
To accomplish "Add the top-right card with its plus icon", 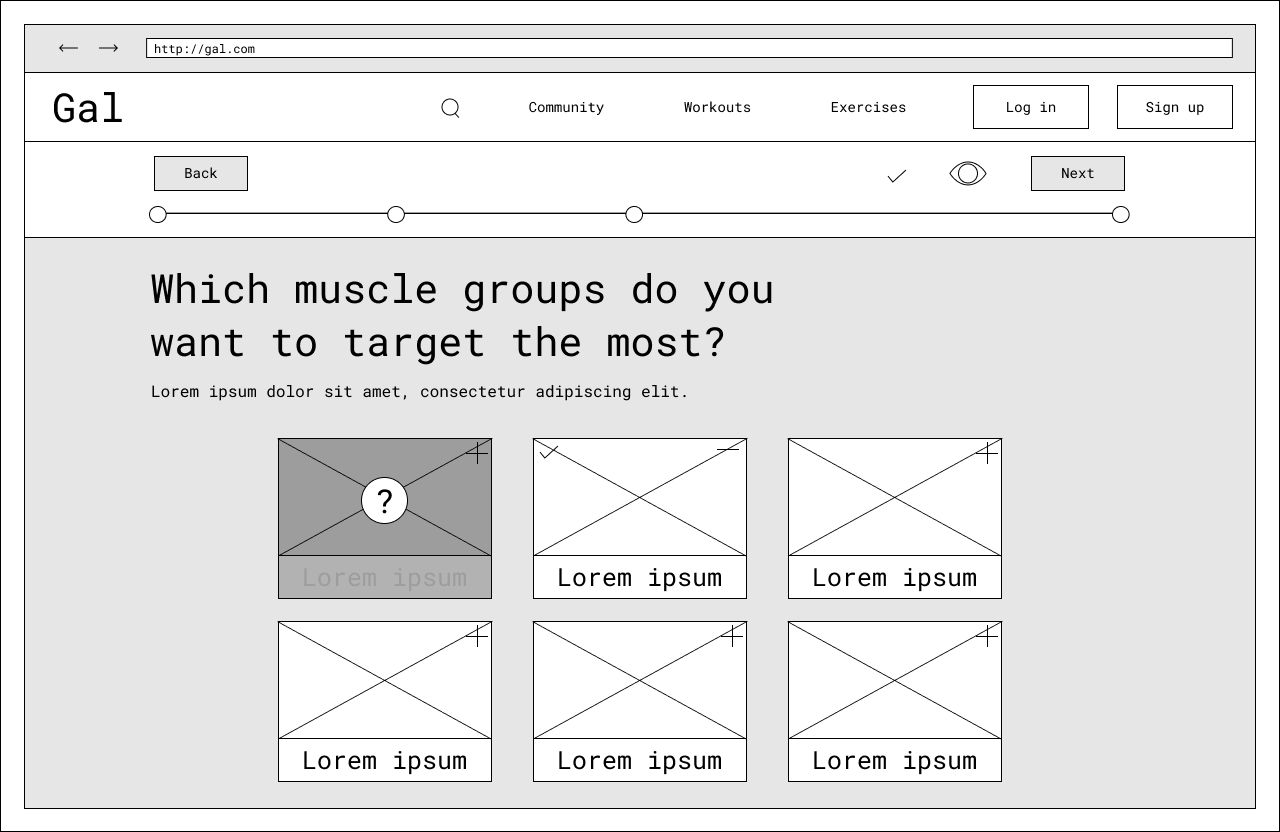I will (987, 453).
